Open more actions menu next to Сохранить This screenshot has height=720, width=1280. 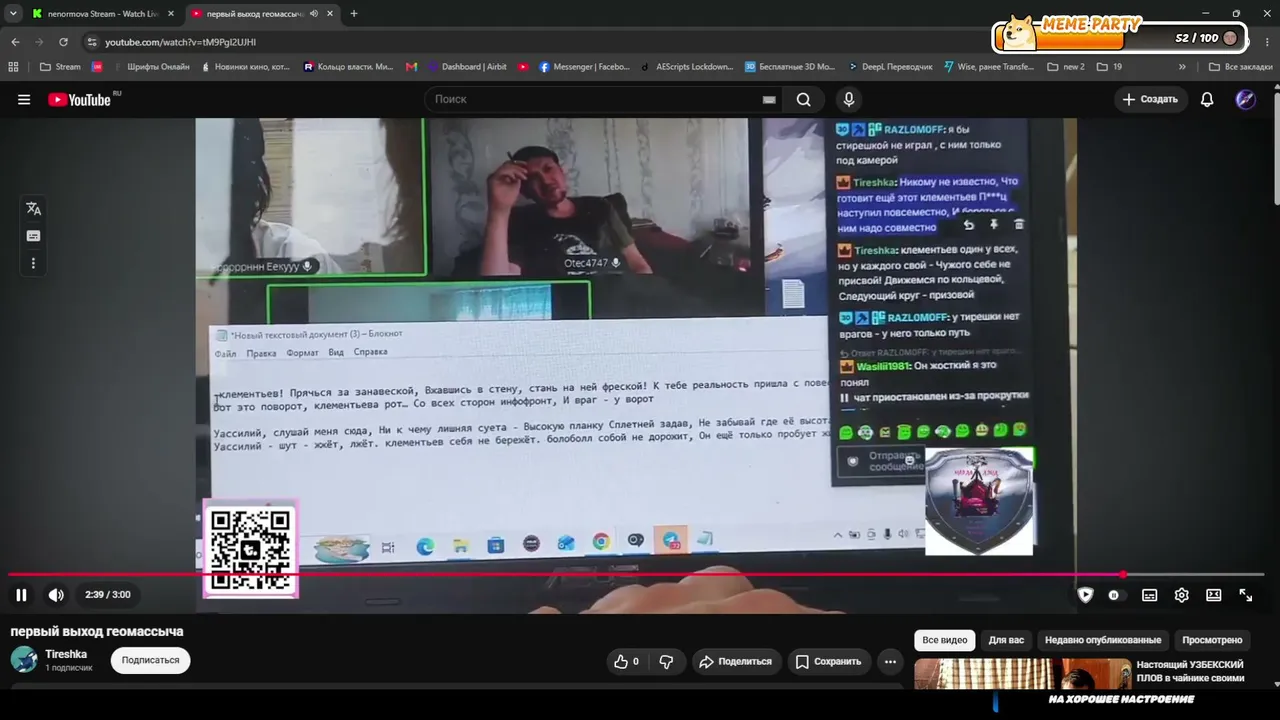pyautogui.click(x=890, y=661)
